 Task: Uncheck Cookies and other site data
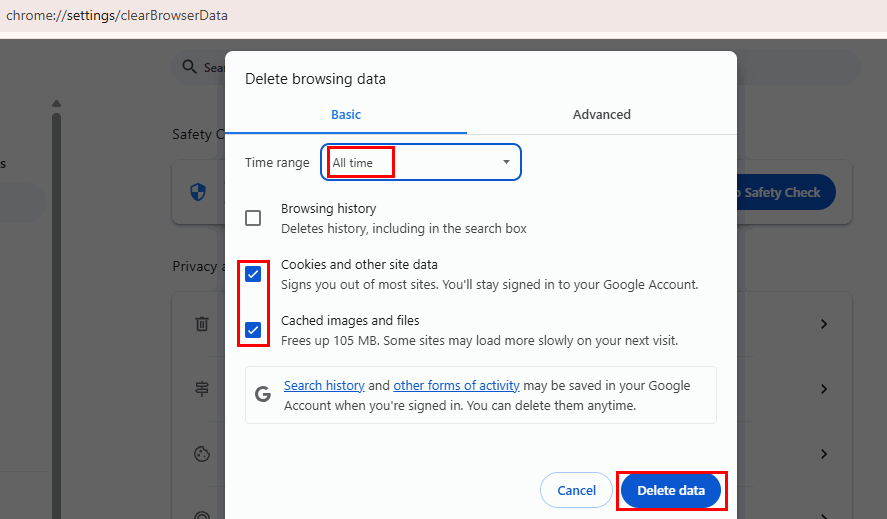point(253,274)
